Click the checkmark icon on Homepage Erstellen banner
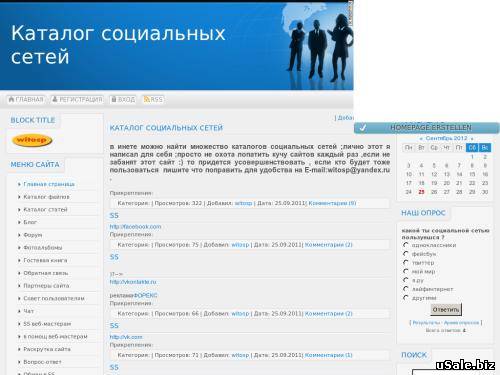This screenshot has height=375, width=500. click(x=363, y=128)
